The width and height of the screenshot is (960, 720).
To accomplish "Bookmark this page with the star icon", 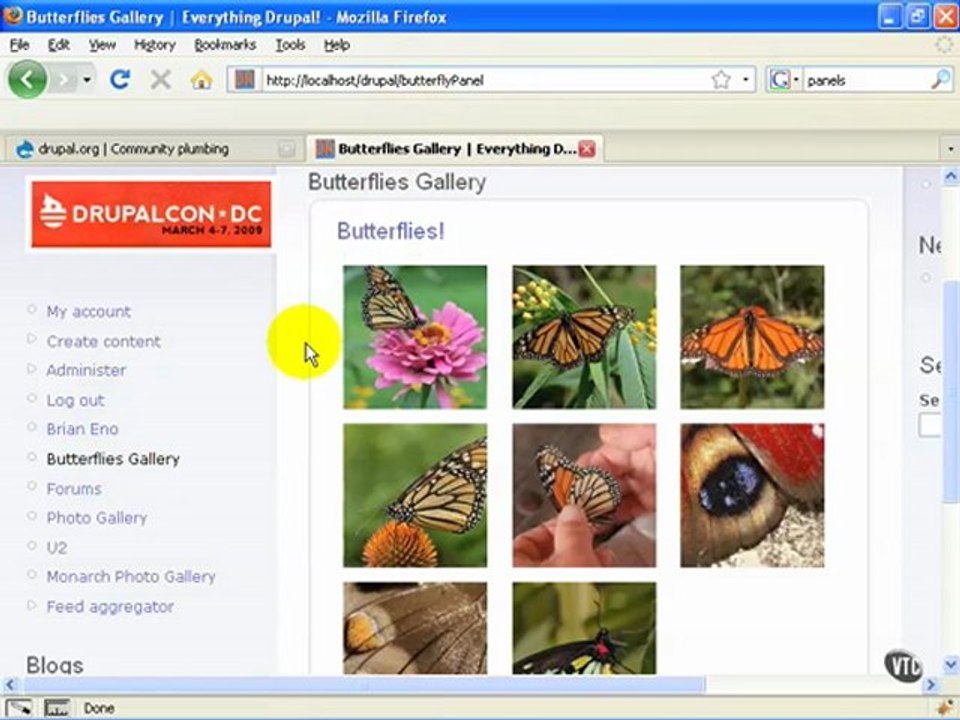I will (721, 80).
